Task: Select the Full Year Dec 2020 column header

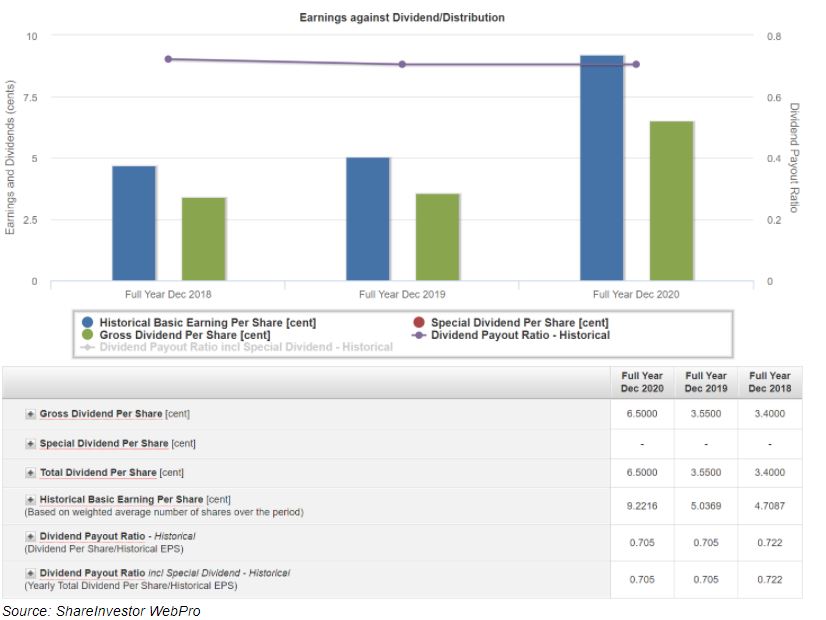Action: pos(642,382)
